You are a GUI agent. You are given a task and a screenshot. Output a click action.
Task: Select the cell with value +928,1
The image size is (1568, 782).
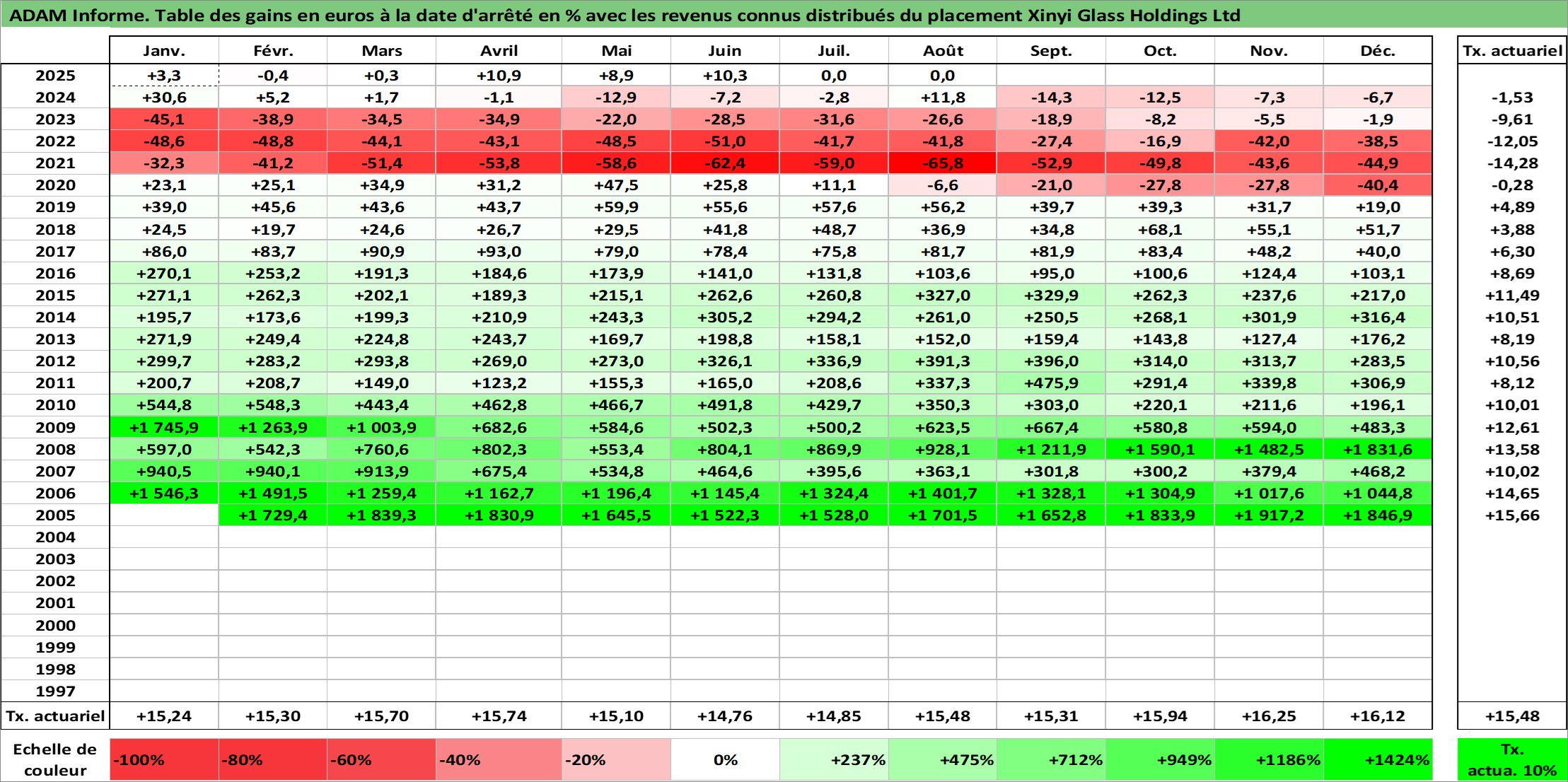[943, 449]
